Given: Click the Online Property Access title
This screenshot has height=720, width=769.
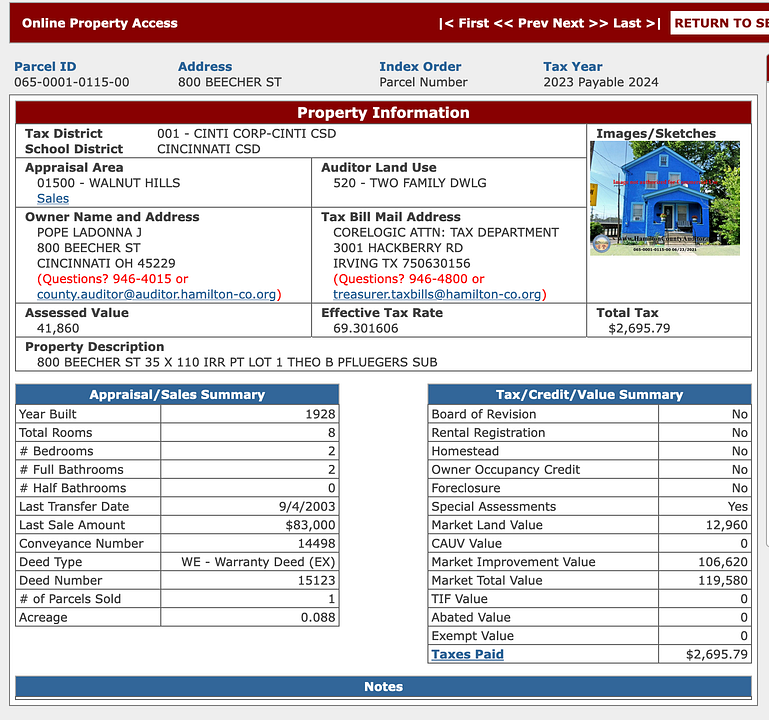Looking at the screenshot, I should tap(100, 23).
